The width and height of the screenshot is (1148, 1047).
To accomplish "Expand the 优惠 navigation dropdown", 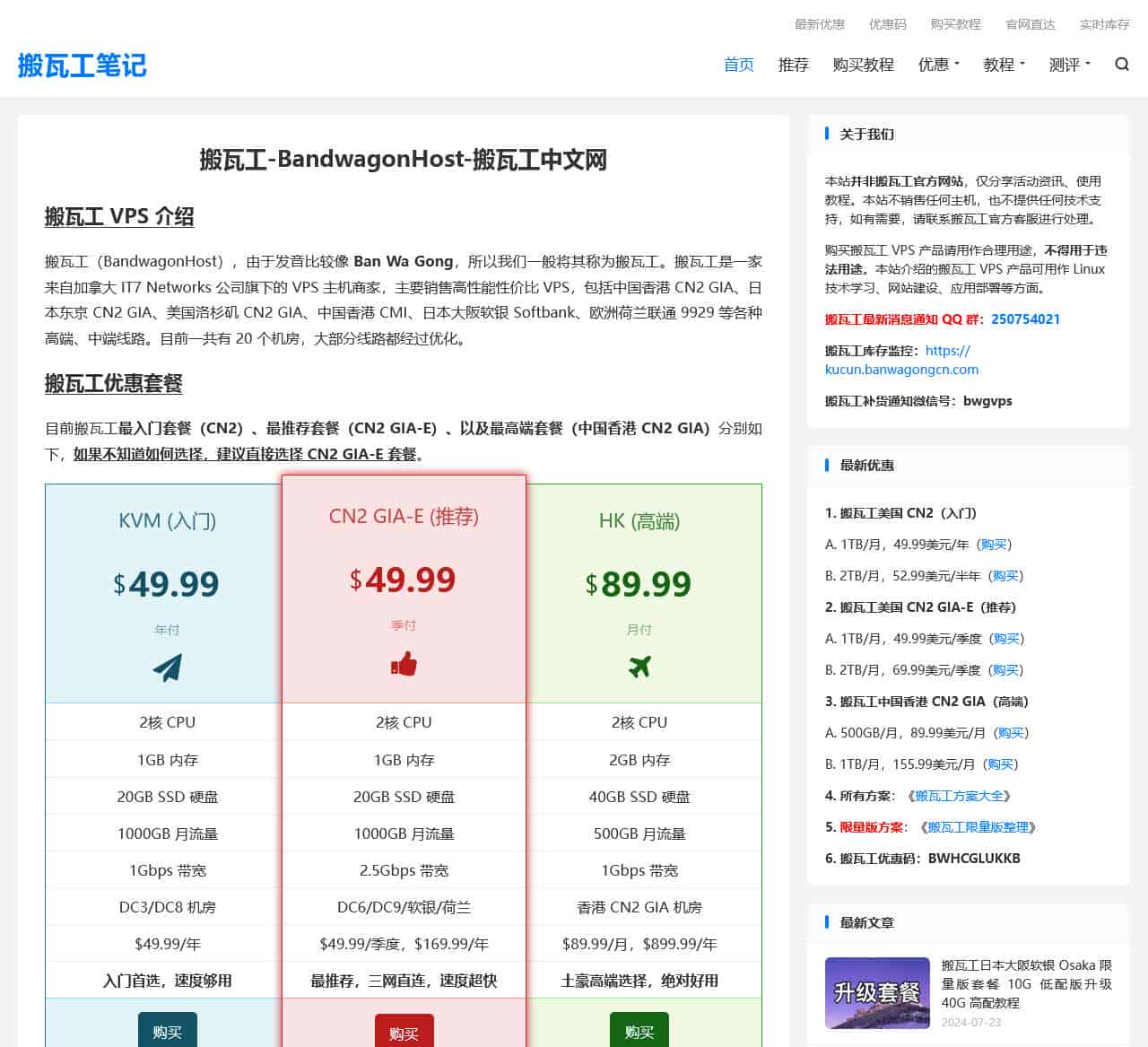I will pyautogui.click(x=938, y=64).
